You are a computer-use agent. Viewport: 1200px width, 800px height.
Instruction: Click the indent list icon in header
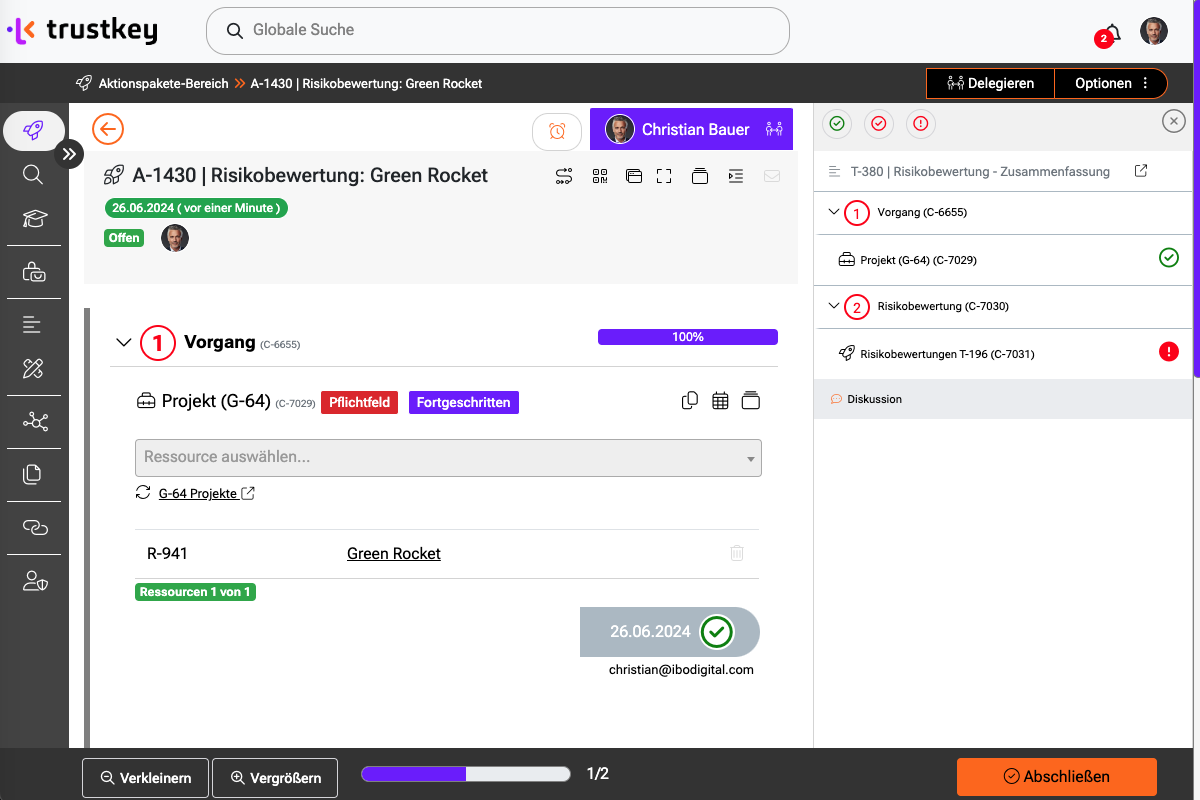736,176
